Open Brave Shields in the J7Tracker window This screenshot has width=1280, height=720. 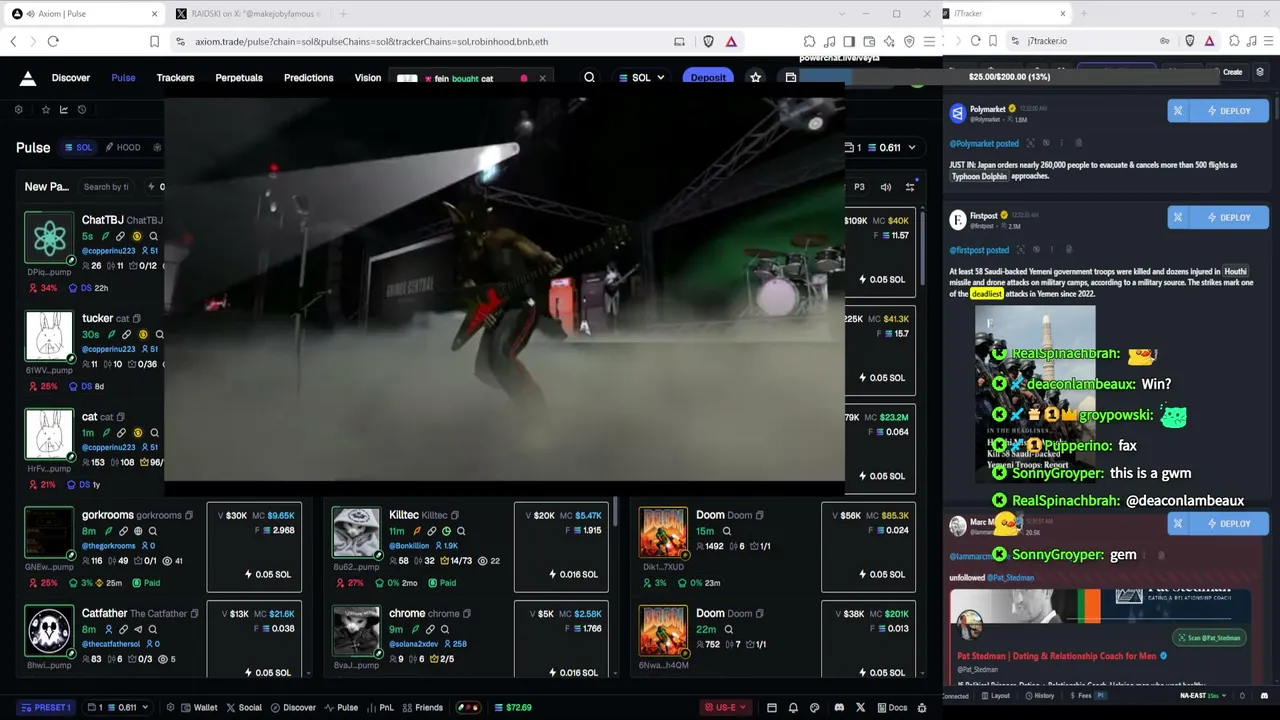[1189, 41]
